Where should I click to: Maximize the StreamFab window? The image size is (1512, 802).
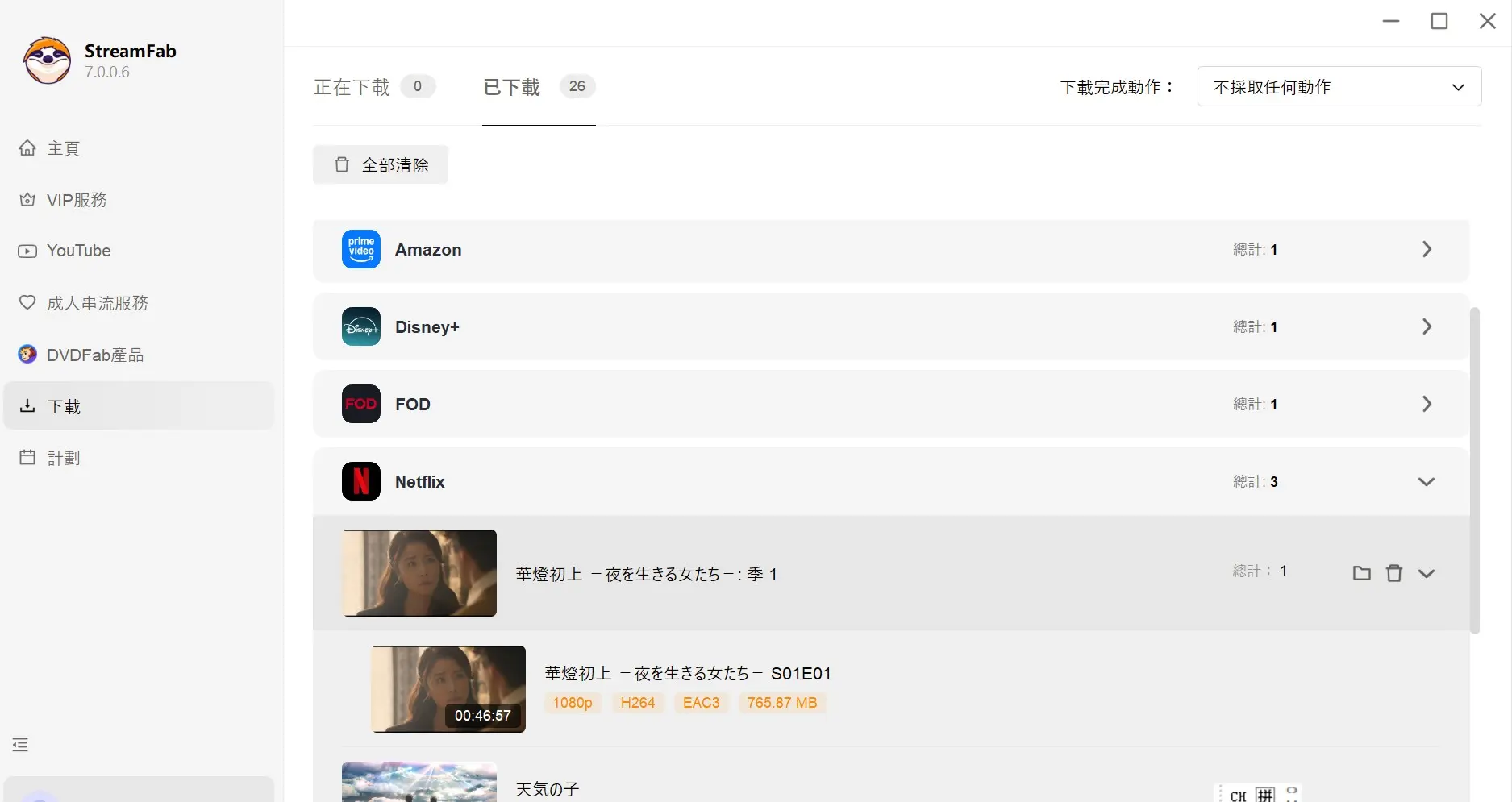pyautogui.click(x=1439, y=21)
